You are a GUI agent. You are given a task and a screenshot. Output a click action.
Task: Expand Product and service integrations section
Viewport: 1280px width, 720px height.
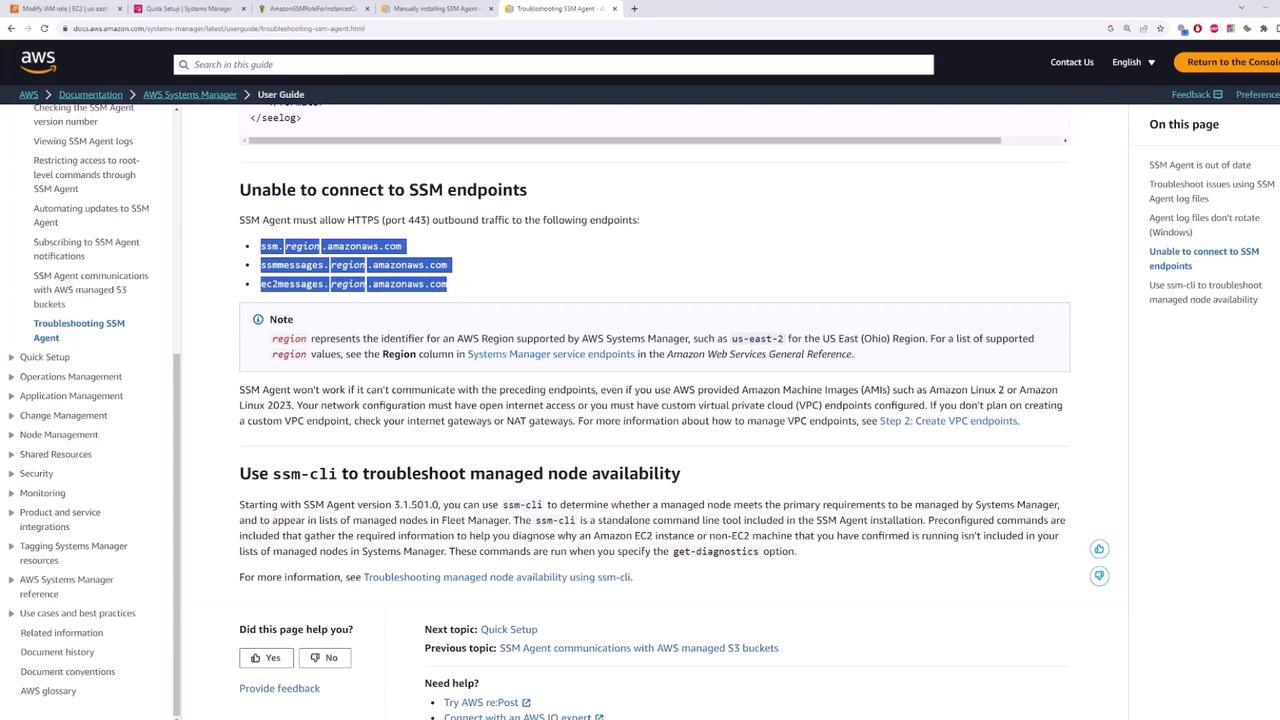click(x=11, y=513)
